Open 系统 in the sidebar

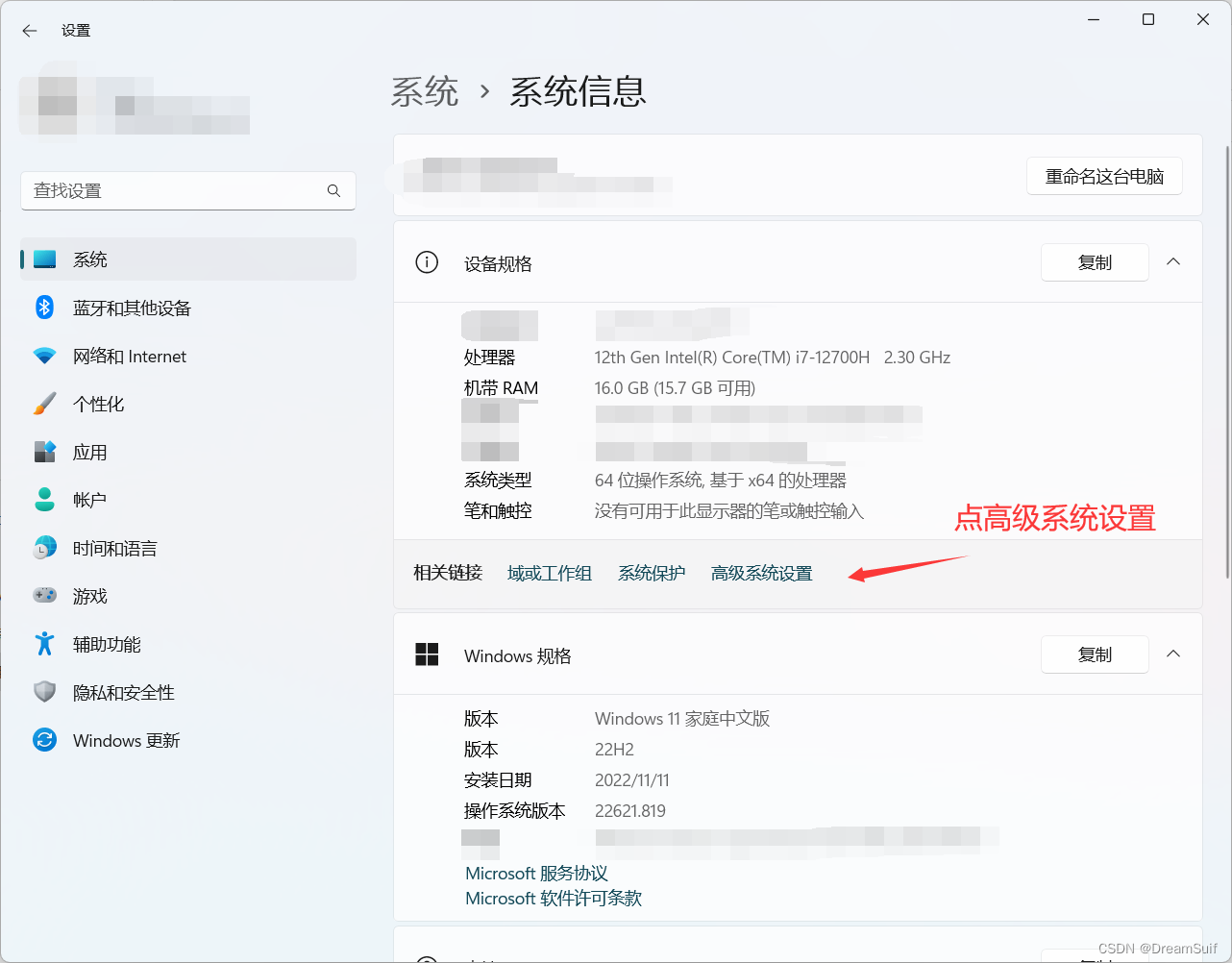click(188, 259)
